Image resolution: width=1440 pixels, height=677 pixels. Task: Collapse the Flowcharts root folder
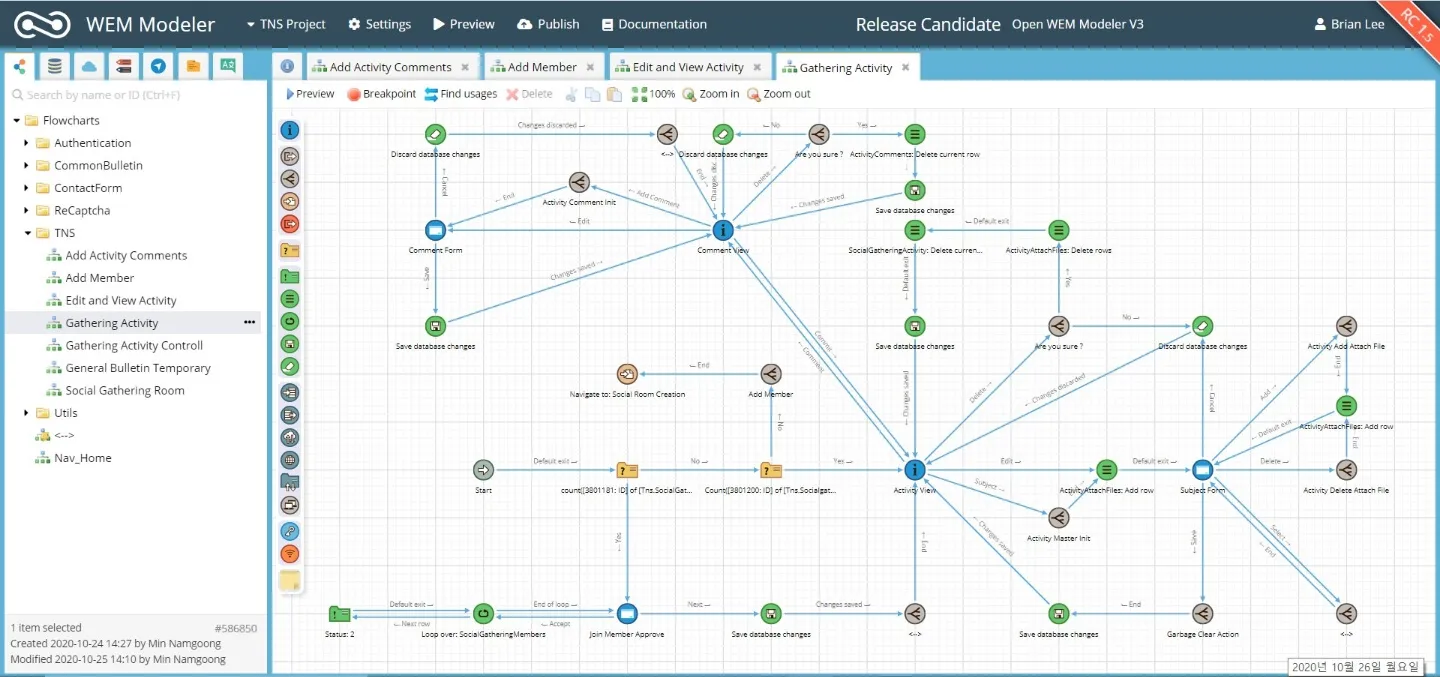click(17, 121)
